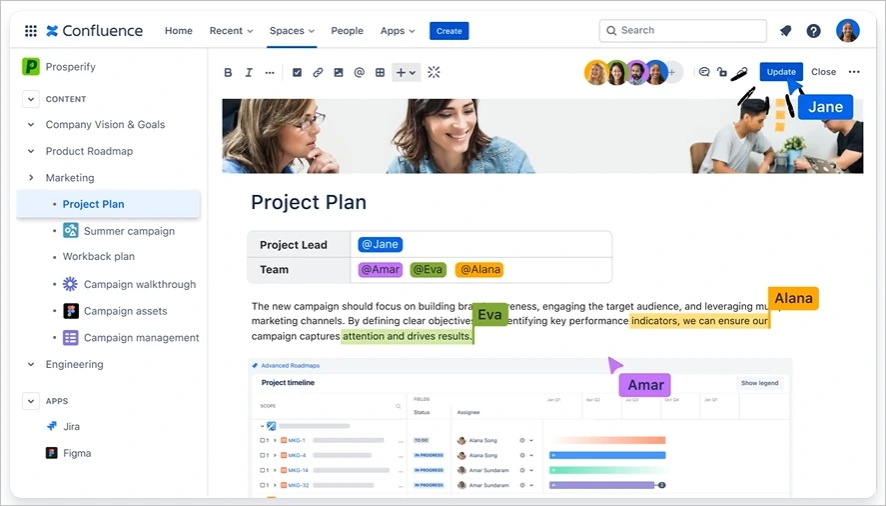886x506 pixels.
Task: Click the Prosperify space icon
Action: [31, 67]
